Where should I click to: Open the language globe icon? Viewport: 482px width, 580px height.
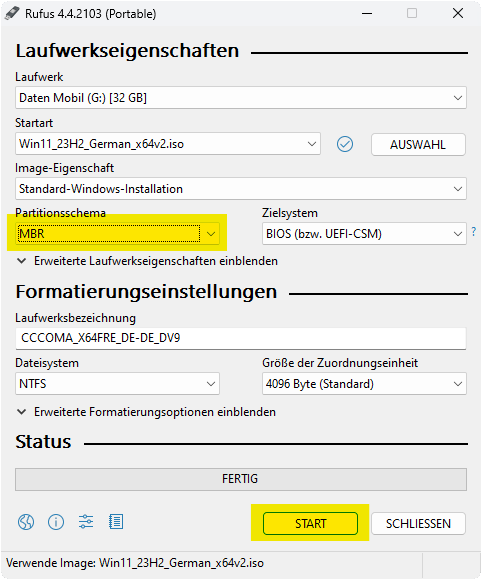click(x=26, y=522)
